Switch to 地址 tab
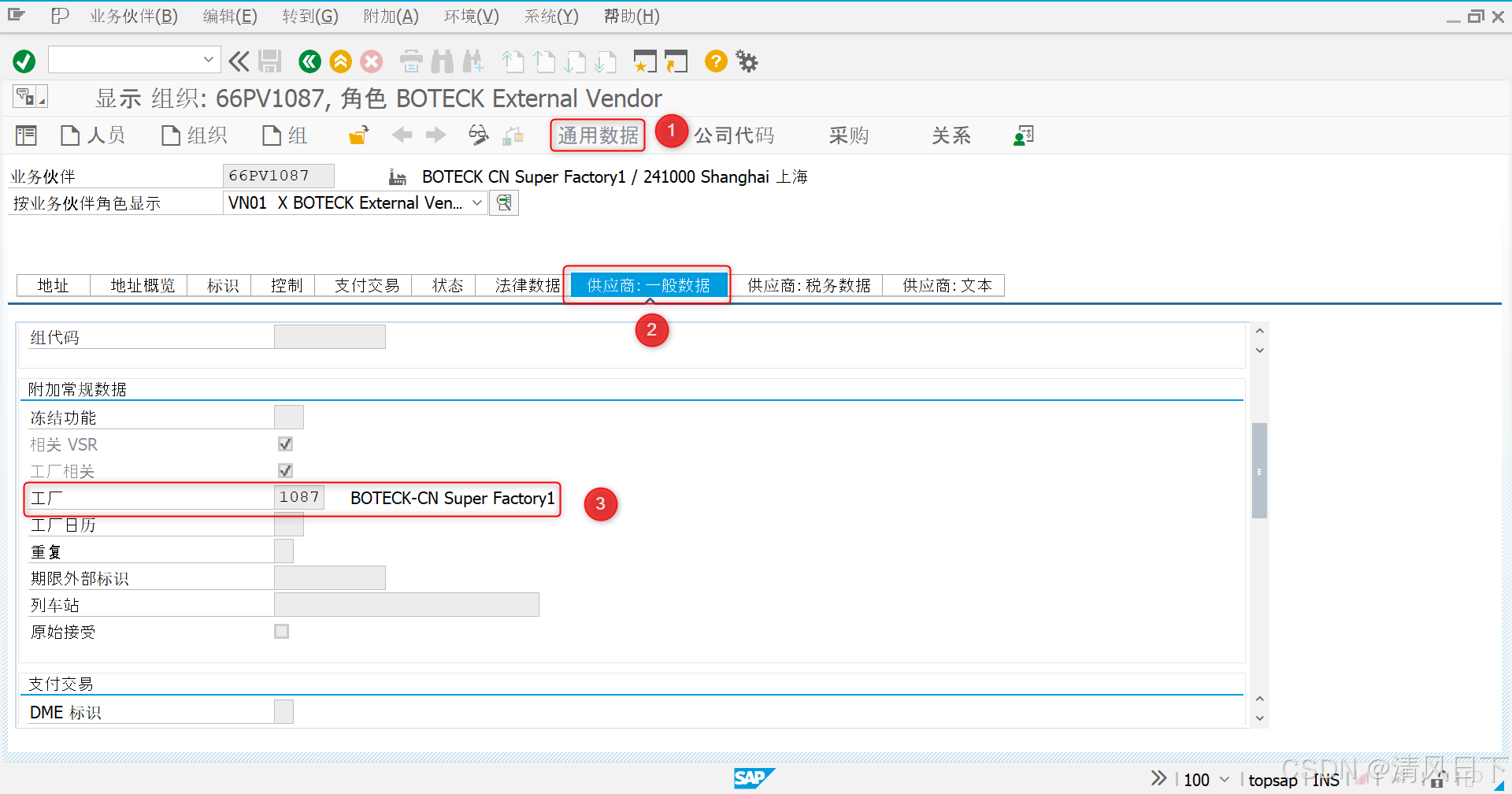This screenshot has width=1512, height=794. 54,285
